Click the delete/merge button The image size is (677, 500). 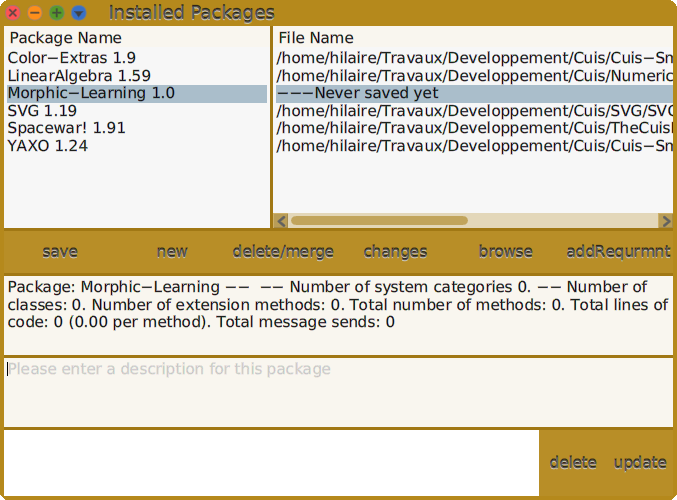coord(283,252)
